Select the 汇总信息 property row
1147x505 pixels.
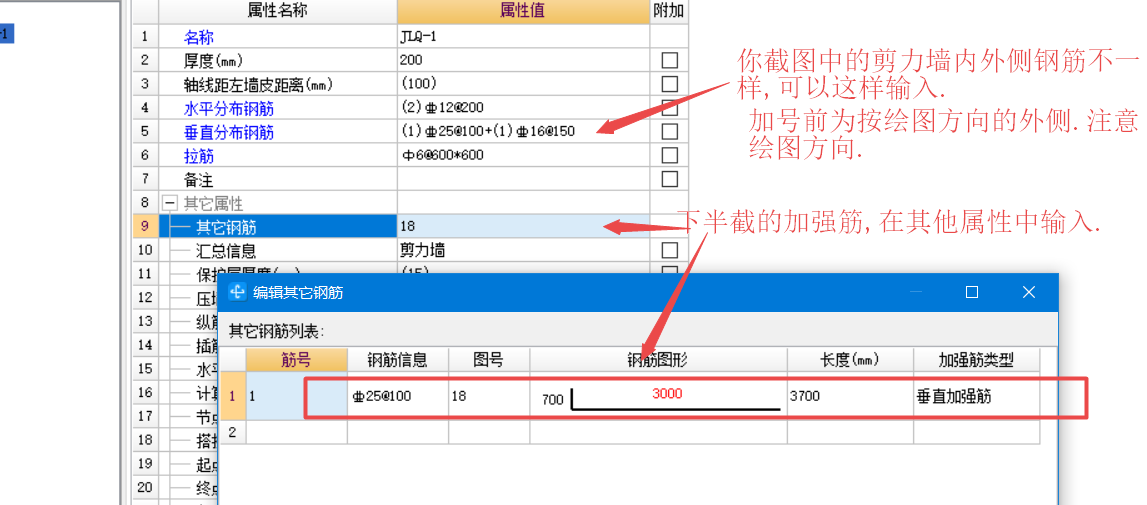click(x=278, y=251)
